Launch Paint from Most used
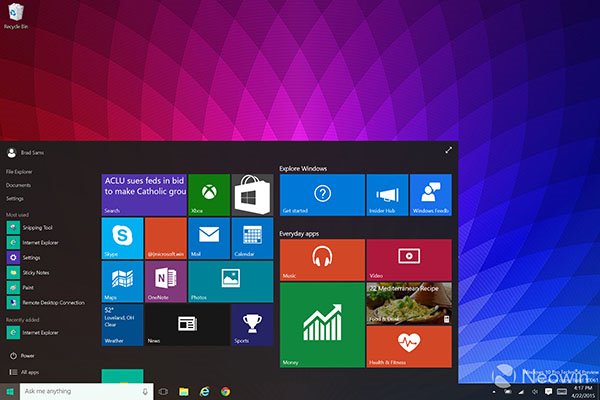This screenshot has height=400, width=600. coord(20,287)
